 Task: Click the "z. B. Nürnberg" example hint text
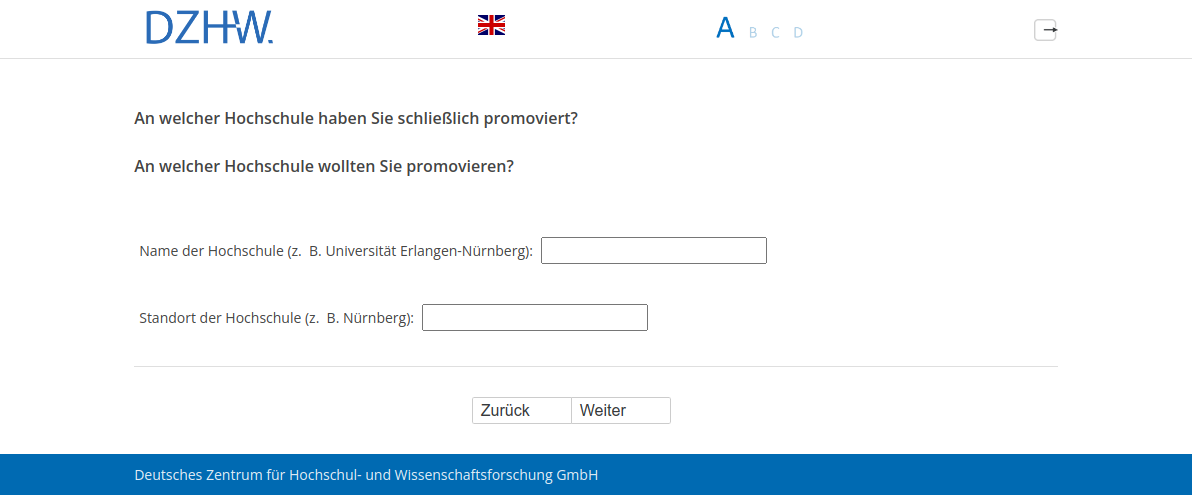(x=360, y=319)
